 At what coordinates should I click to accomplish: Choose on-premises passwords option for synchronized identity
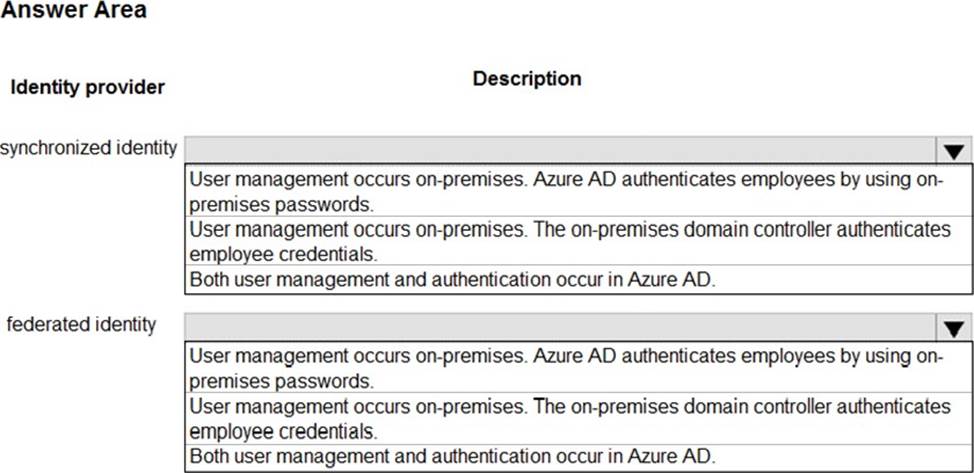click(578, 191)
